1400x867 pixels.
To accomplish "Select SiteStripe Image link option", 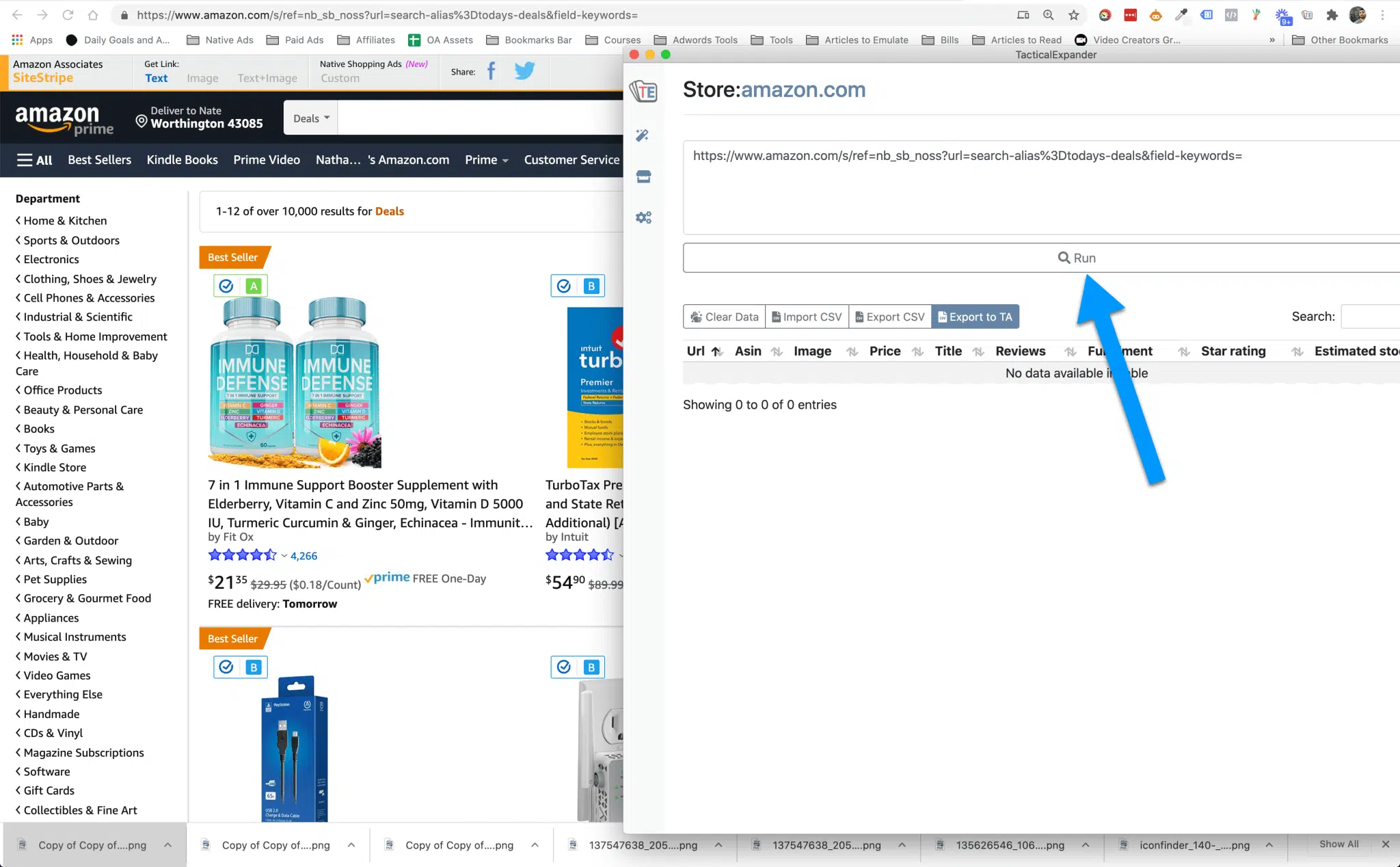I will pos(202,78).
